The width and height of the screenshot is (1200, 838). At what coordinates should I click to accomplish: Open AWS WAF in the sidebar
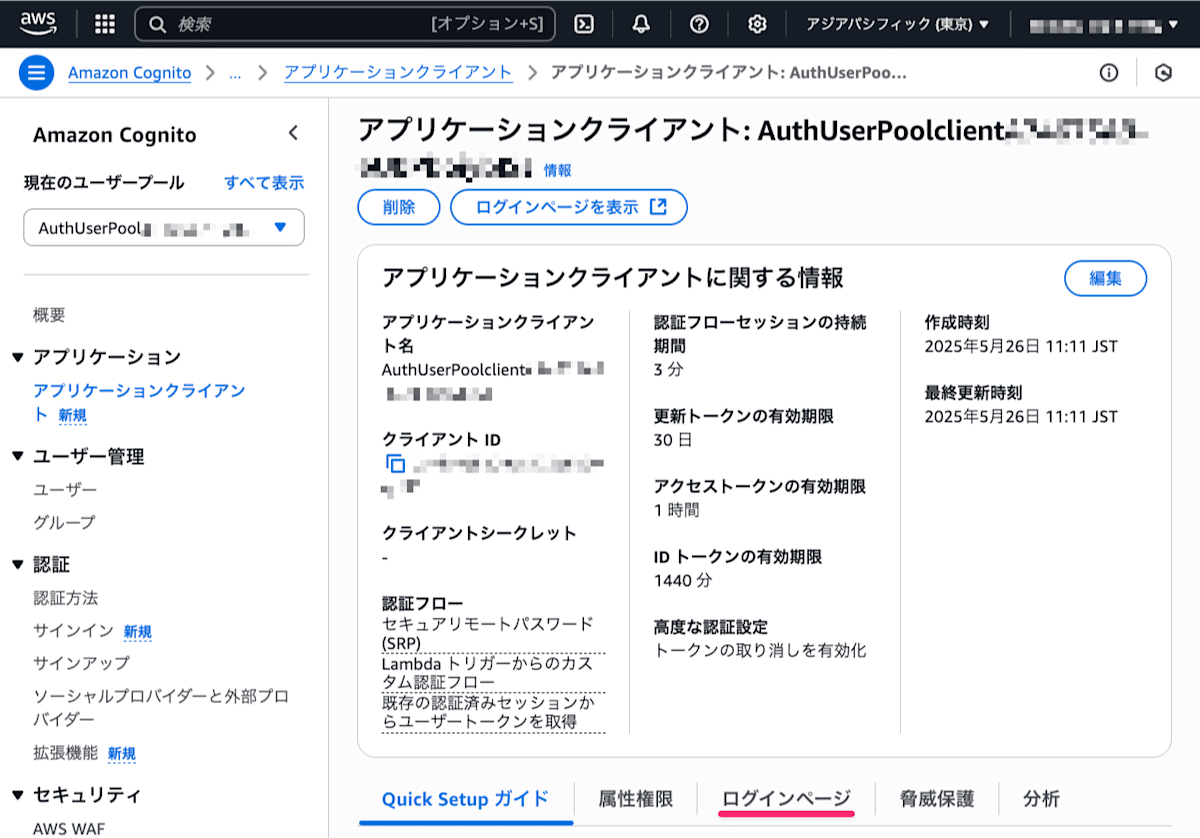tap(69, 828)
